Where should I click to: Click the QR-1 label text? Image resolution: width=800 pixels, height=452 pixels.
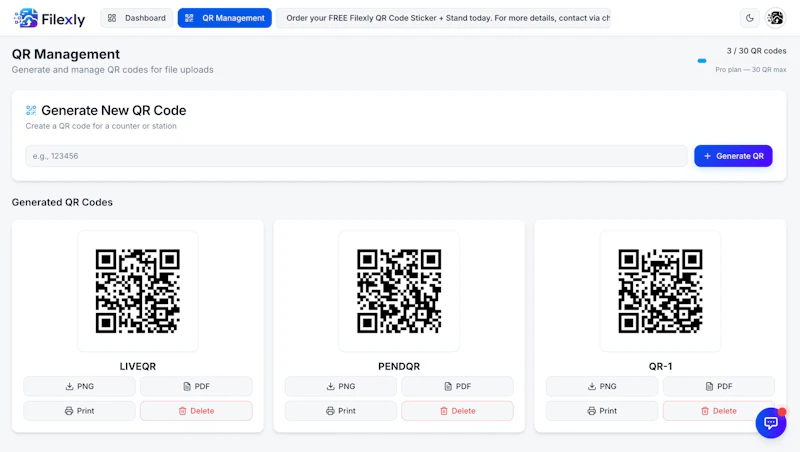coord(660,366)
